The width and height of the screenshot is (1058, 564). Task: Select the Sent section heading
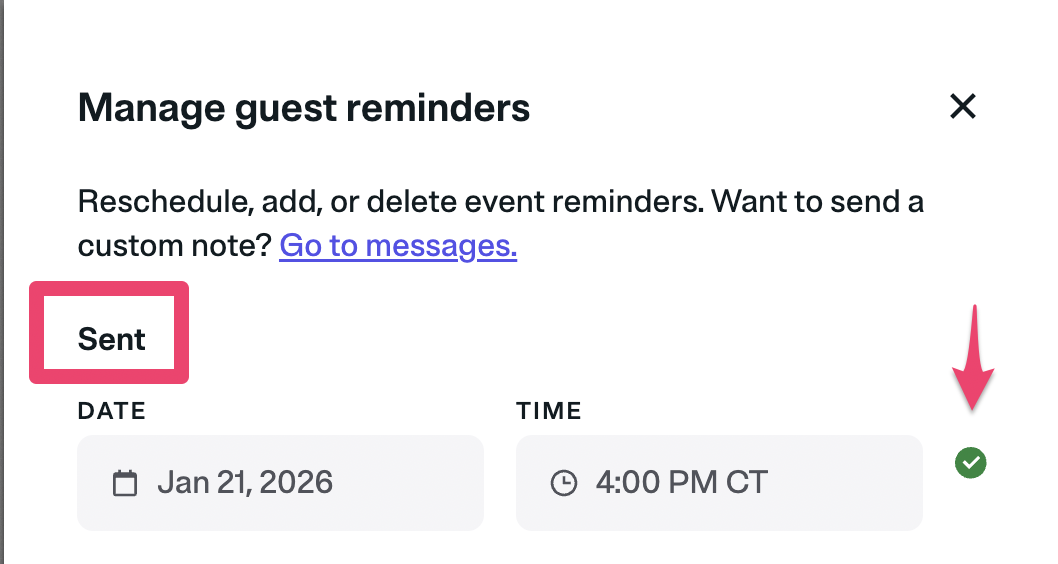[112, 339]
